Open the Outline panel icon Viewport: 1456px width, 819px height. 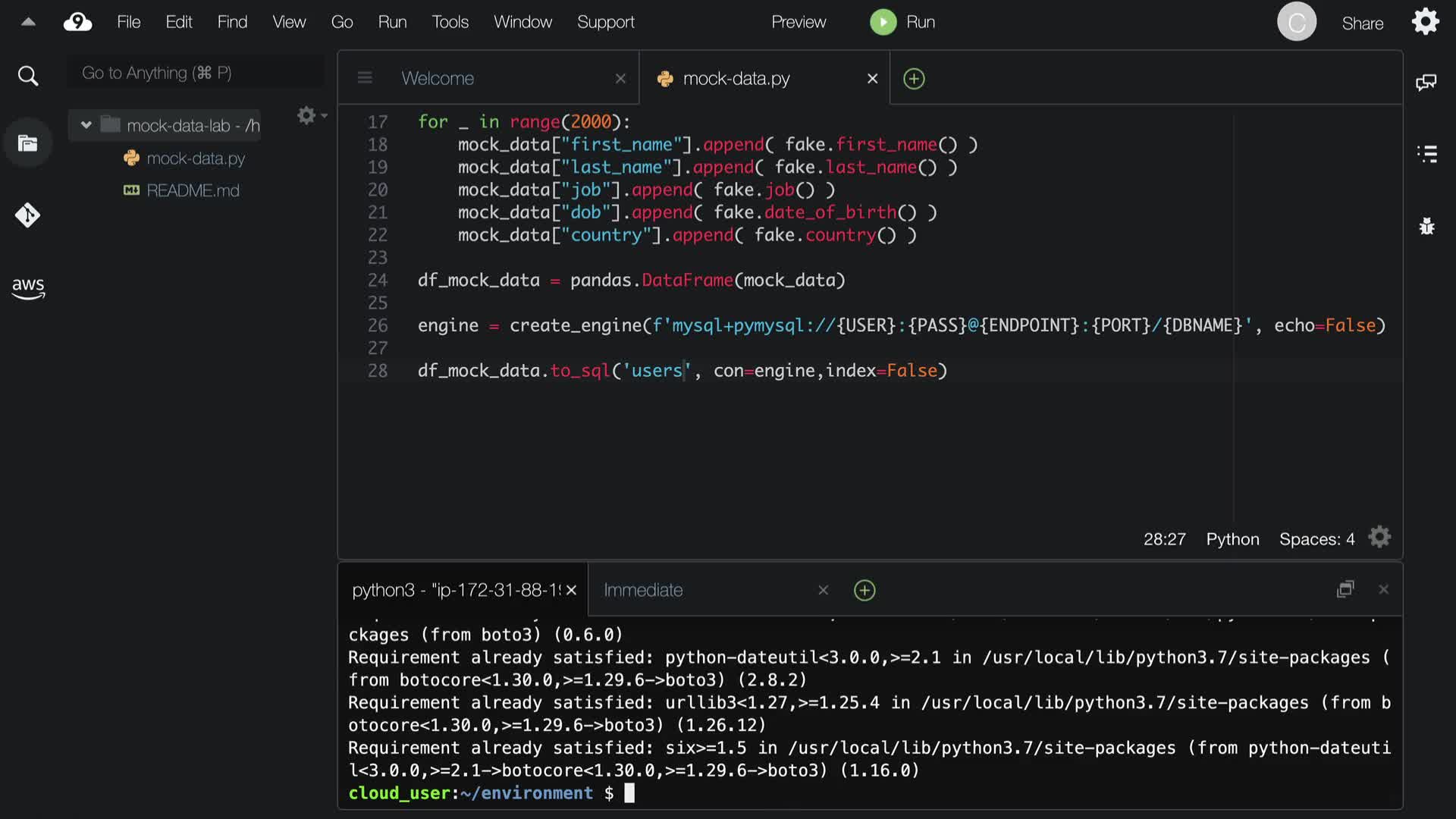(1426, 154)
